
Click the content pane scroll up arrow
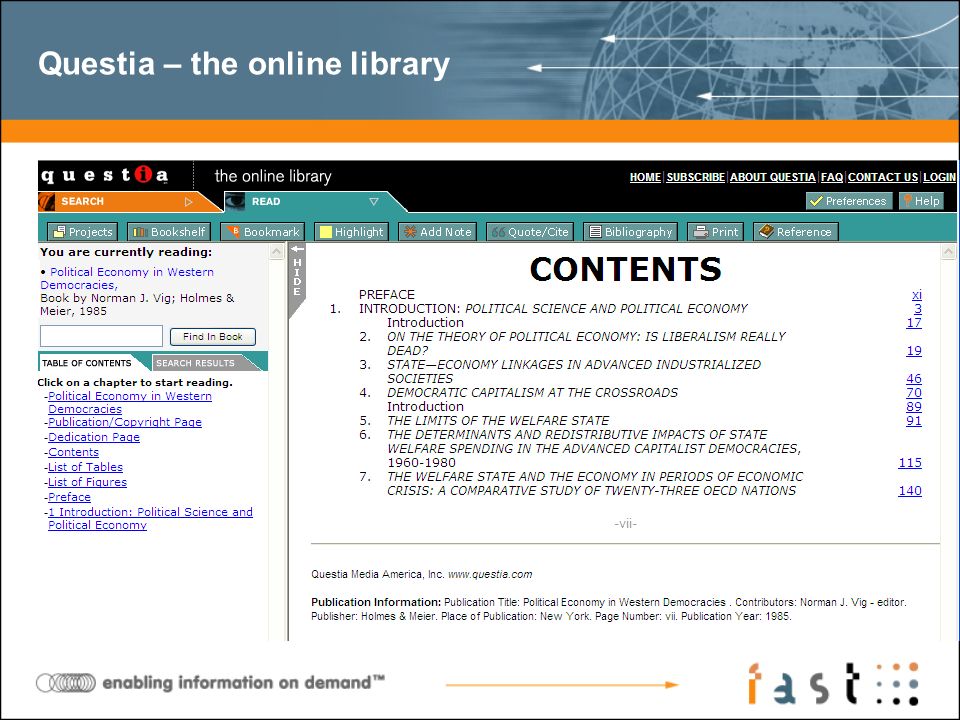tap(948, 251)
